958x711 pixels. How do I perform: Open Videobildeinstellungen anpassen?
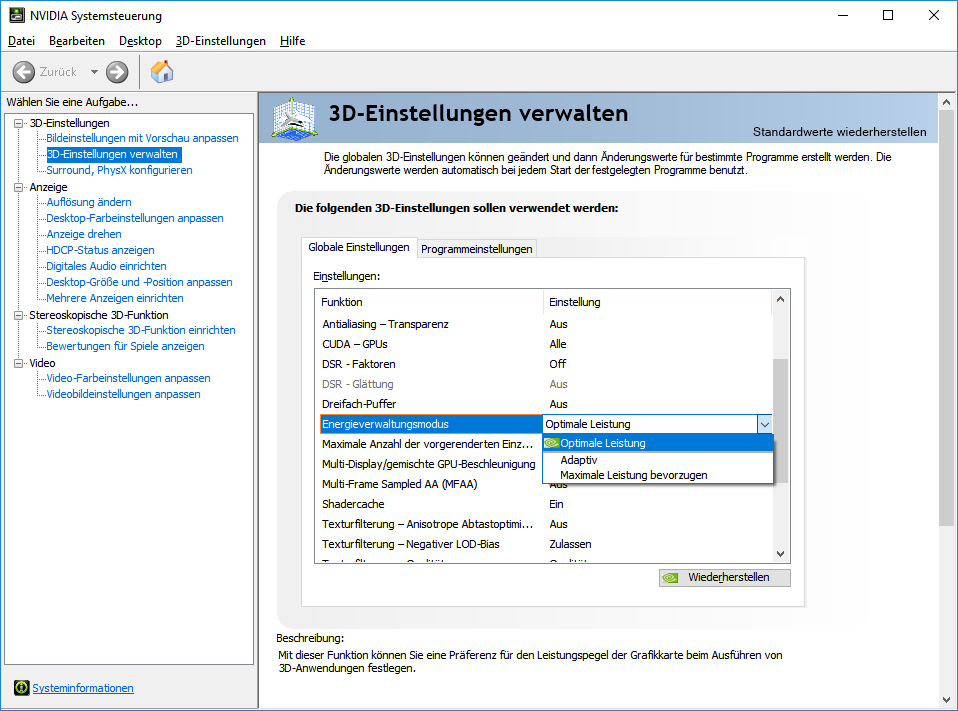[123, 394]
